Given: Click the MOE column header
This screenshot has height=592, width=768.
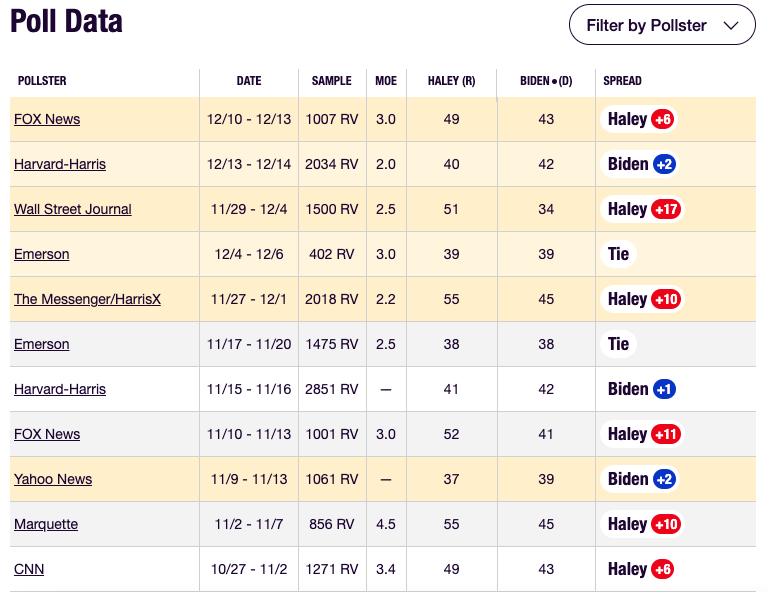Looking at the screenshot, I should 386,81.
